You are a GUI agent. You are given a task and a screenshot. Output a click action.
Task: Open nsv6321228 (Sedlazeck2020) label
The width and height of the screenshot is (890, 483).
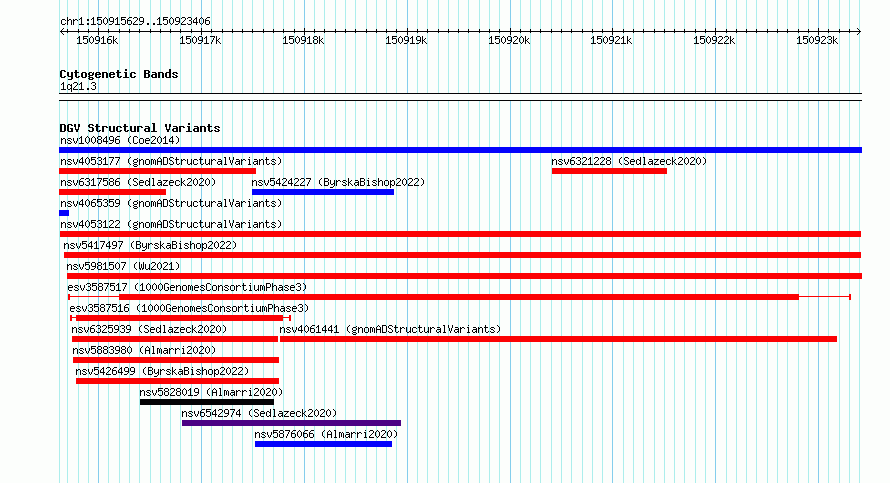(x=629, y=161)
